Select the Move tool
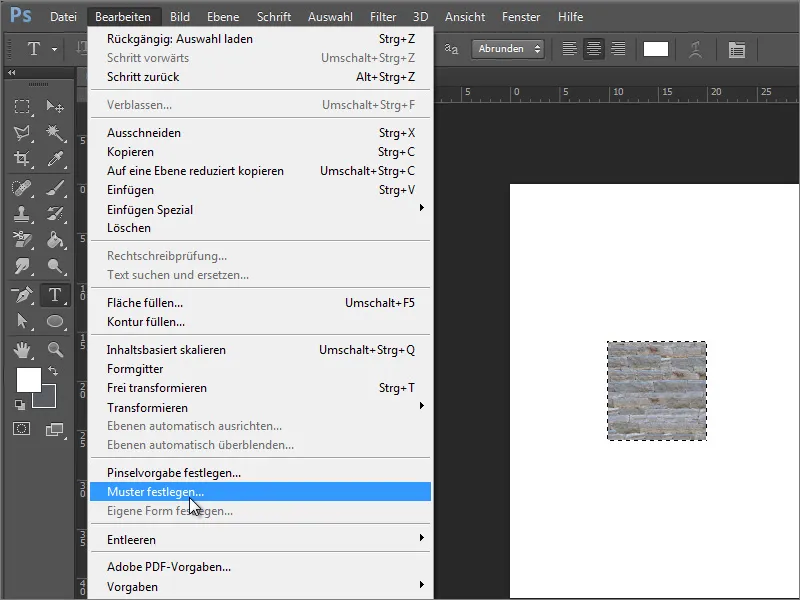Screen dimensions: 800x600 tap(55, 106)
